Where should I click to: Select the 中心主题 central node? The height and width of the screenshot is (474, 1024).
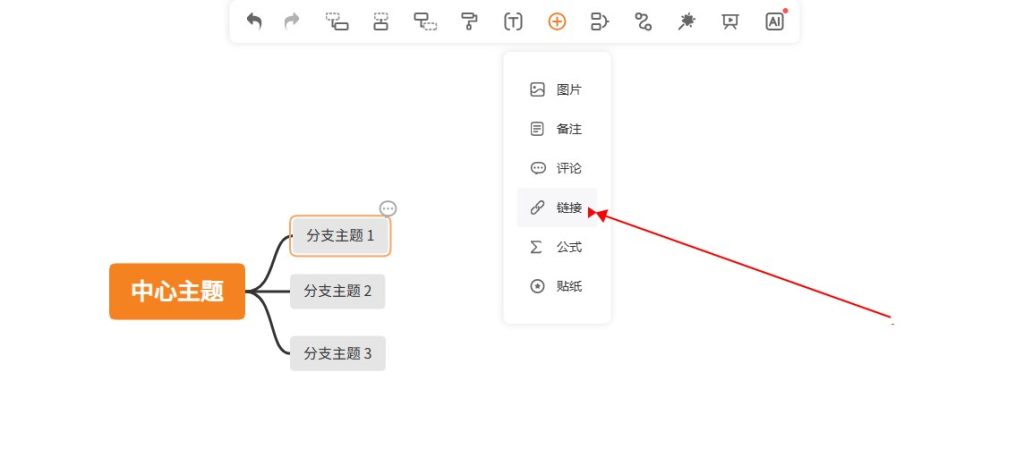(177, 291)
